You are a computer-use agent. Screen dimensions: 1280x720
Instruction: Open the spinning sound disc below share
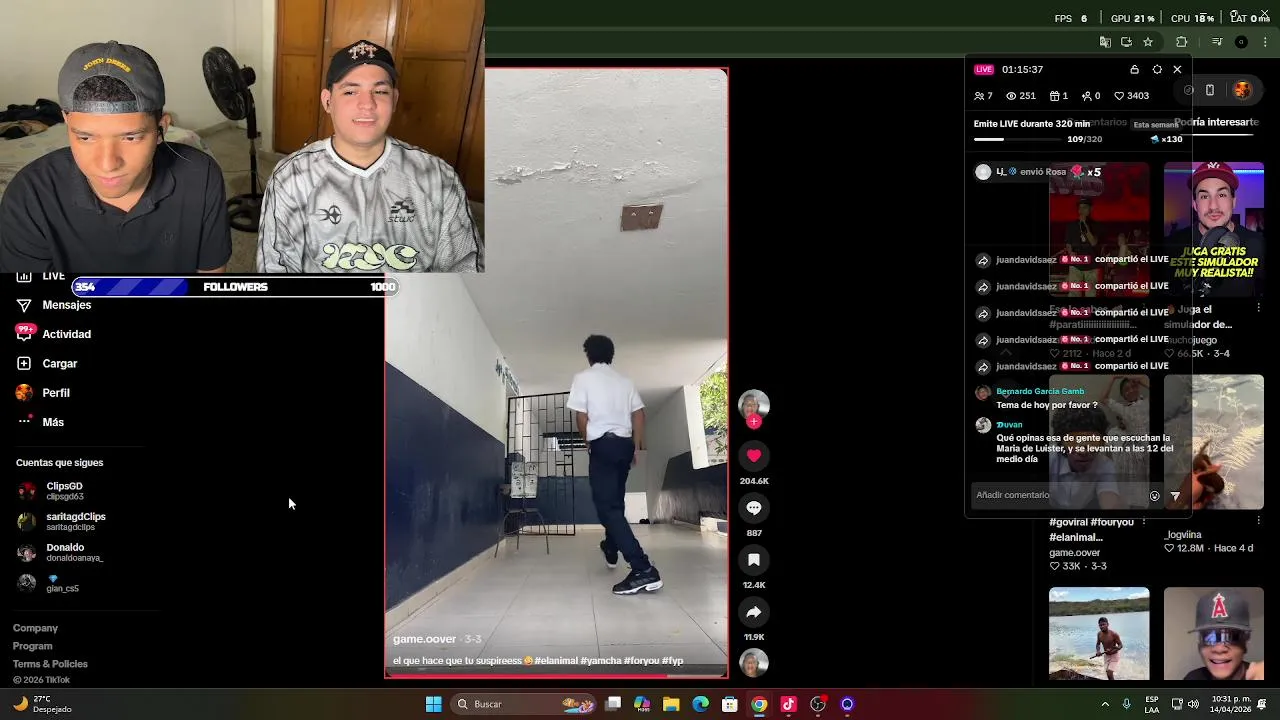tap(754, 663)
